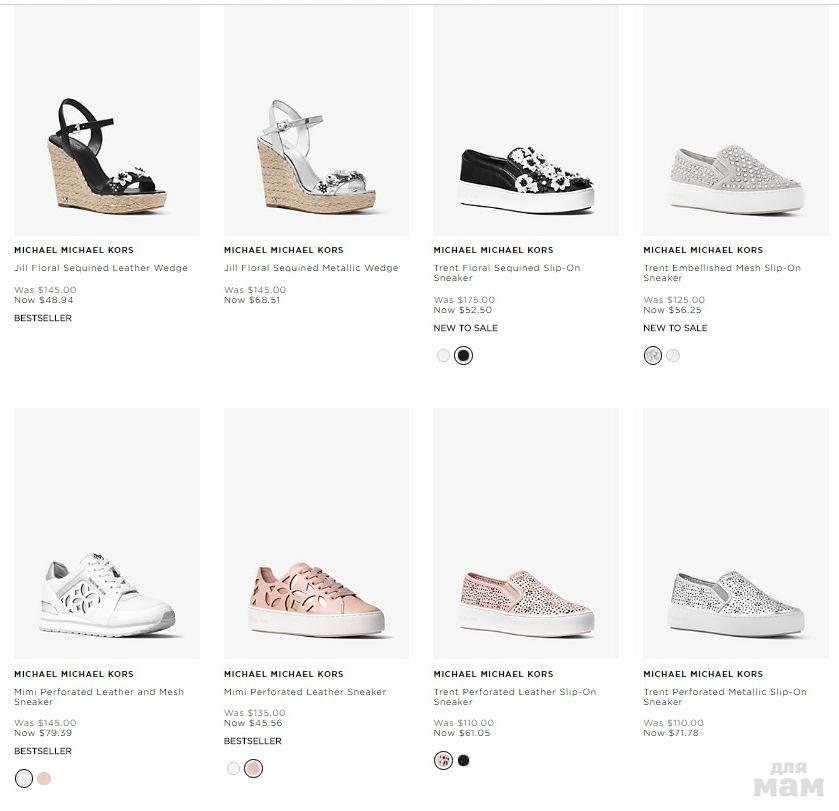Select silver swatch under Trent Embellished Mesh Sneaker
Viewport: 839px width, 811px height.
[653, 355]
